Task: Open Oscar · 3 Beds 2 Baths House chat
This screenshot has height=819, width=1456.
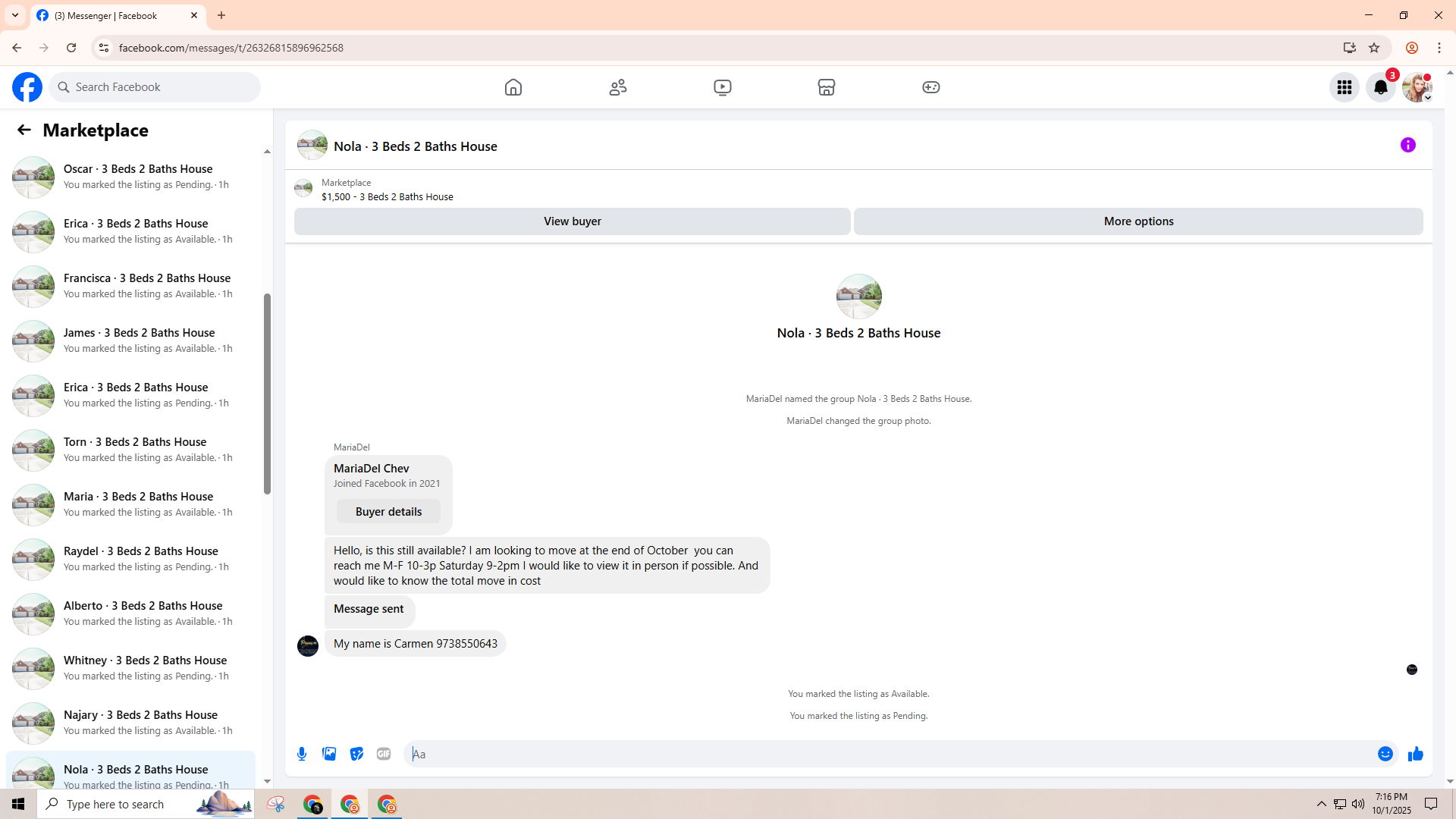Action: click(x=130, y=177)
